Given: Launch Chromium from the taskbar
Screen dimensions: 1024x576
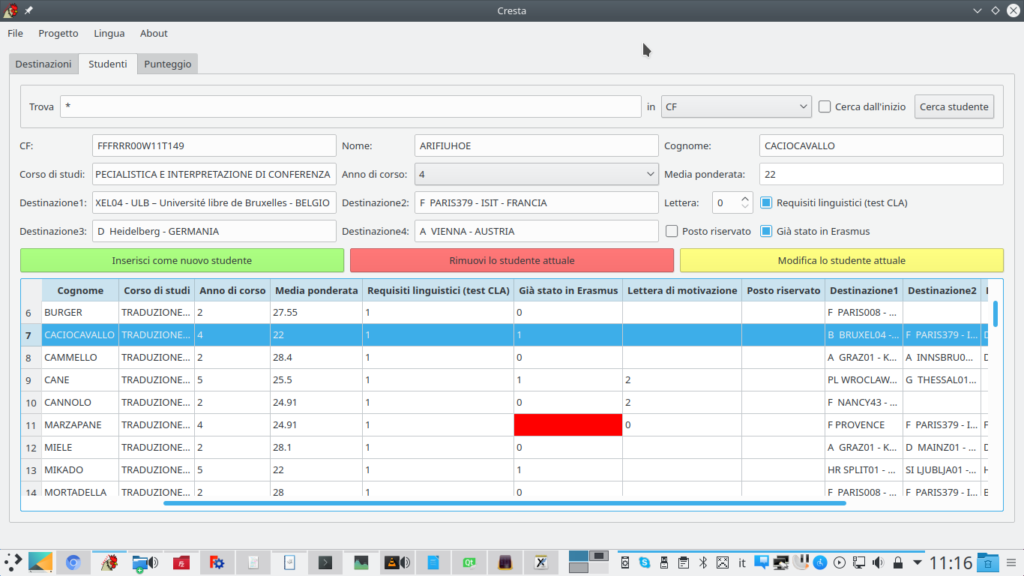Looking at the screenshot, I should (72, 562).
